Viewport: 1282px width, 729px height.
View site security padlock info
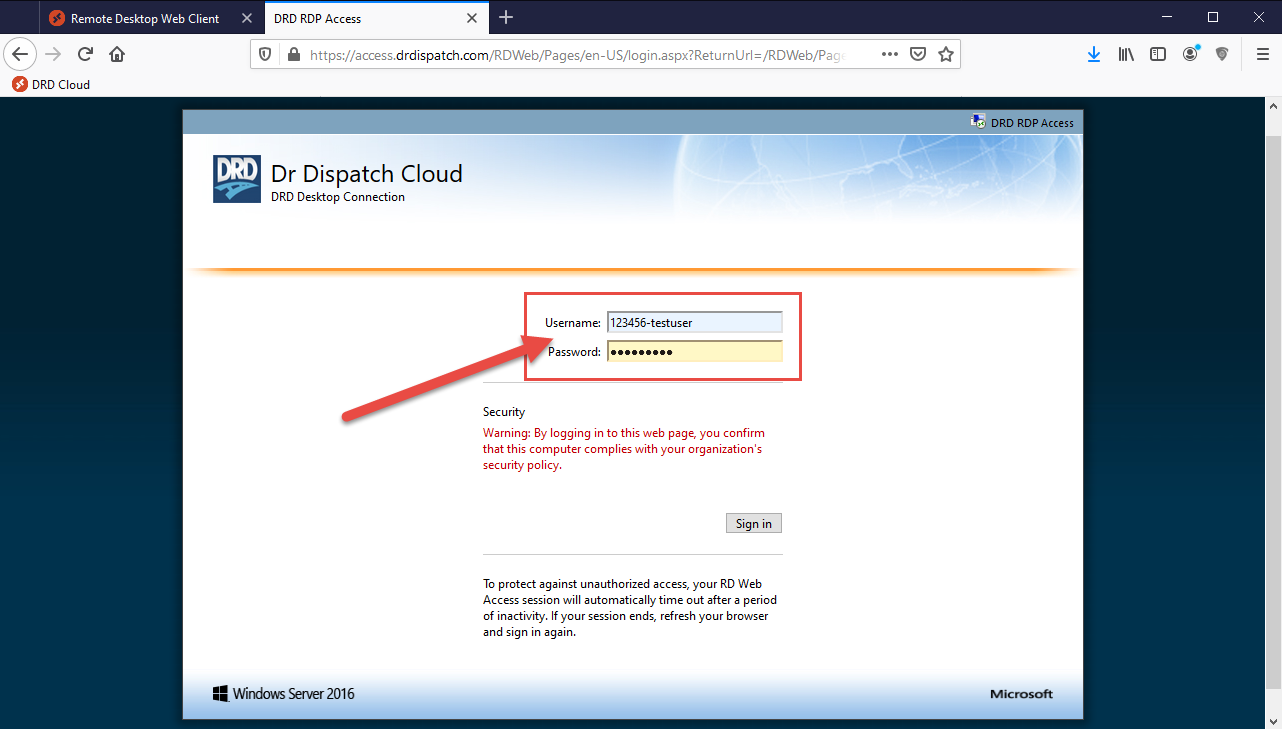tap(293, 55)
